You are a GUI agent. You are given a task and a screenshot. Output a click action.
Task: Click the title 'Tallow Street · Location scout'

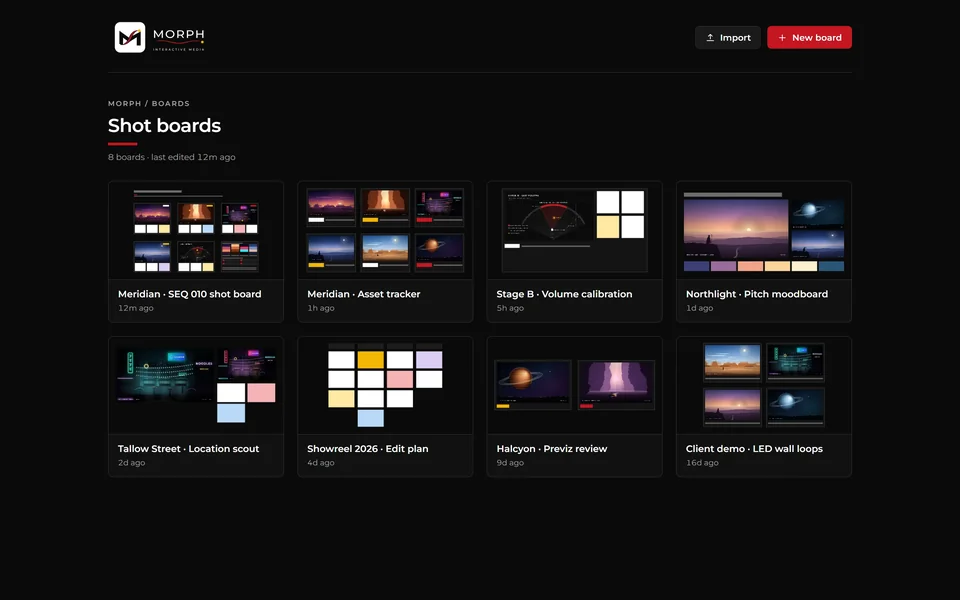tap(189, 449)
